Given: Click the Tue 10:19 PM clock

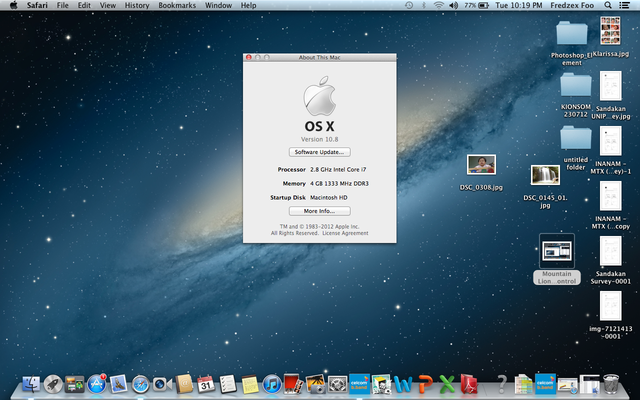Looking at the screenshot, I should click(x=519, y=5).
